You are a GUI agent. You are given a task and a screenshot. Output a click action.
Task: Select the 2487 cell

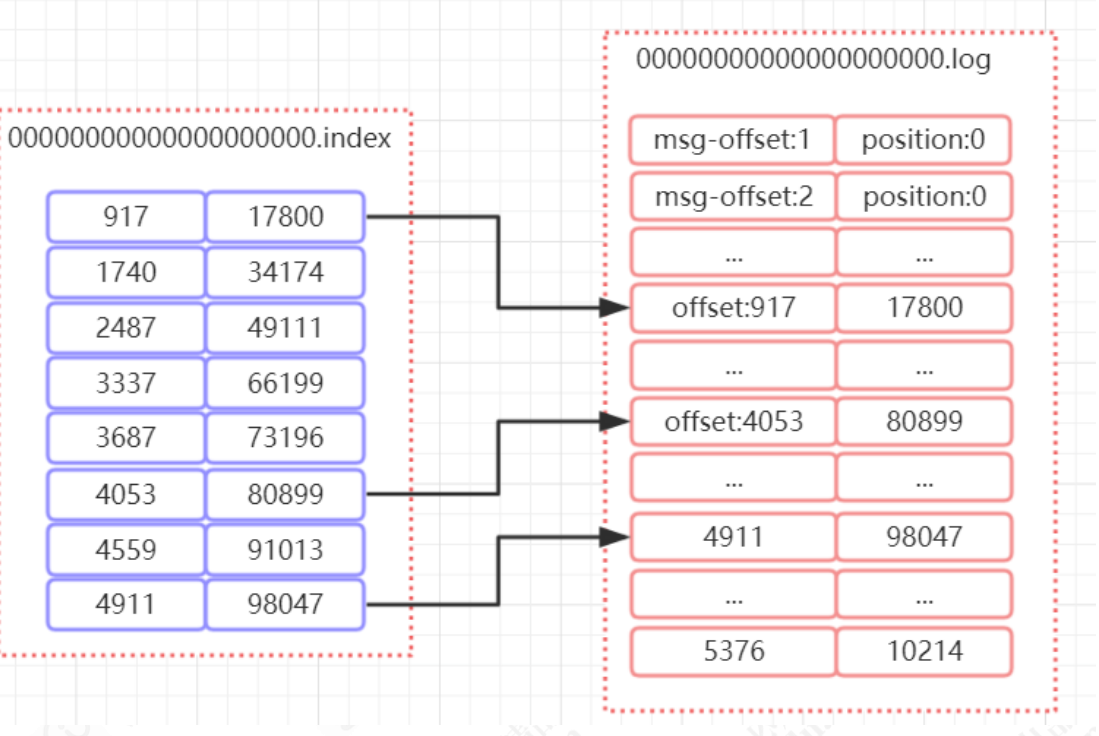coord(126,327)
